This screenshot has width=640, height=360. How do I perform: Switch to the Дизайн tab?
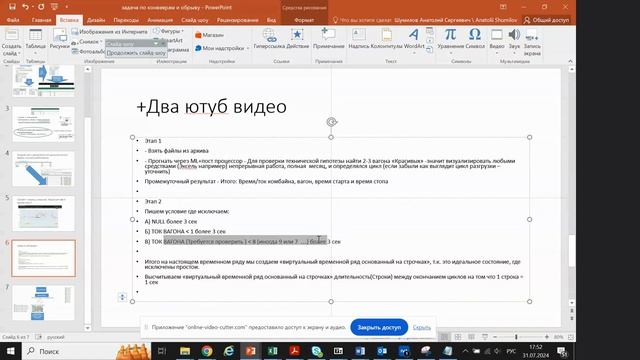96,20
